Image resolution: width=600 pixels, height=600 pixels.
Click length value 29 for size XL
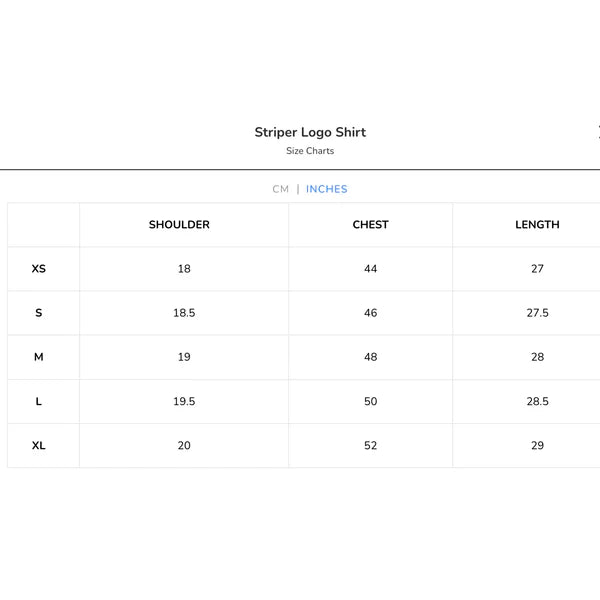(537, 445)
